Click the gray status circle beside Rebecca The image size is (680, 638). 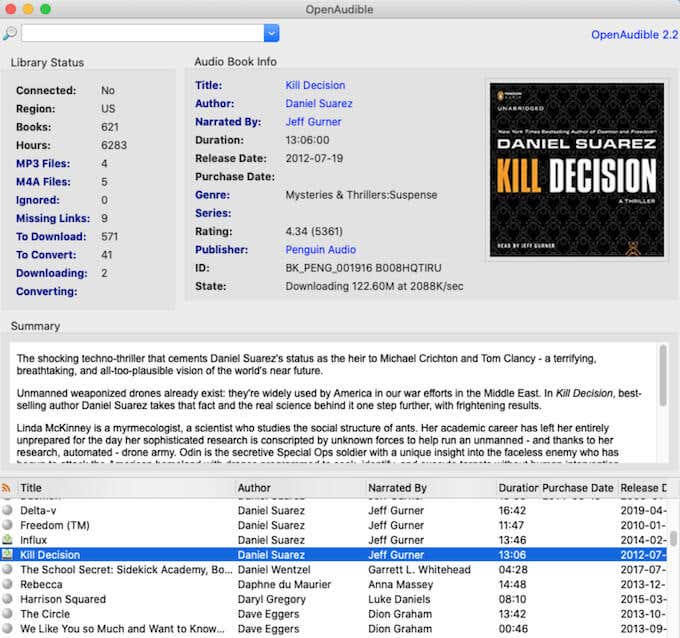[7, 584]
